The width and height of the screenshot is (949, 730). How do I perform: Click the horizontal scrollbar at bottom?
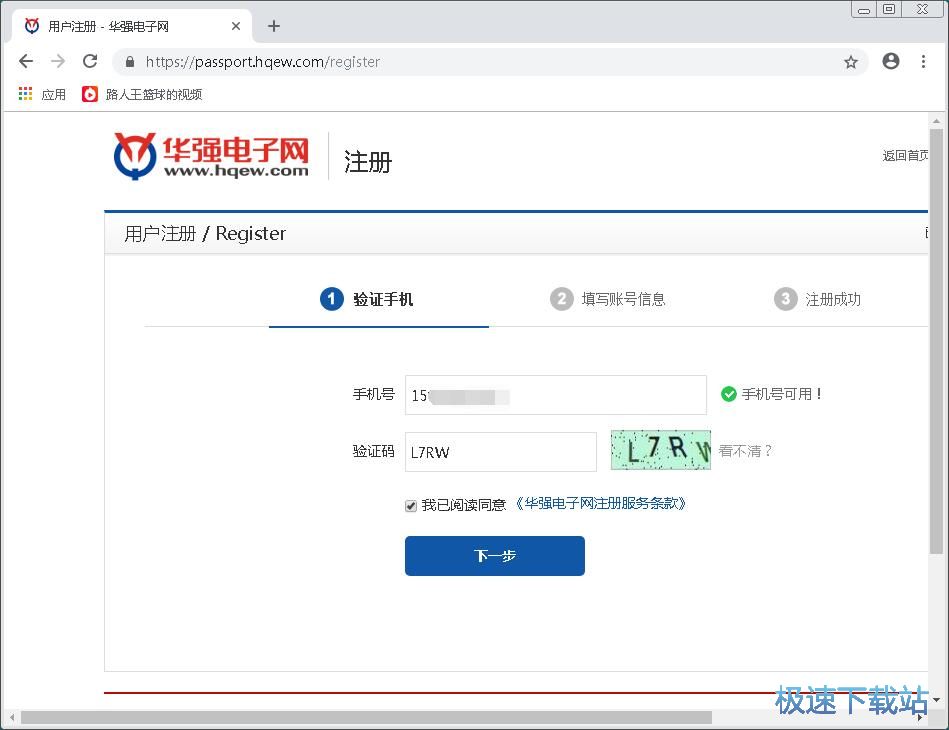click(x=366, y=717)
